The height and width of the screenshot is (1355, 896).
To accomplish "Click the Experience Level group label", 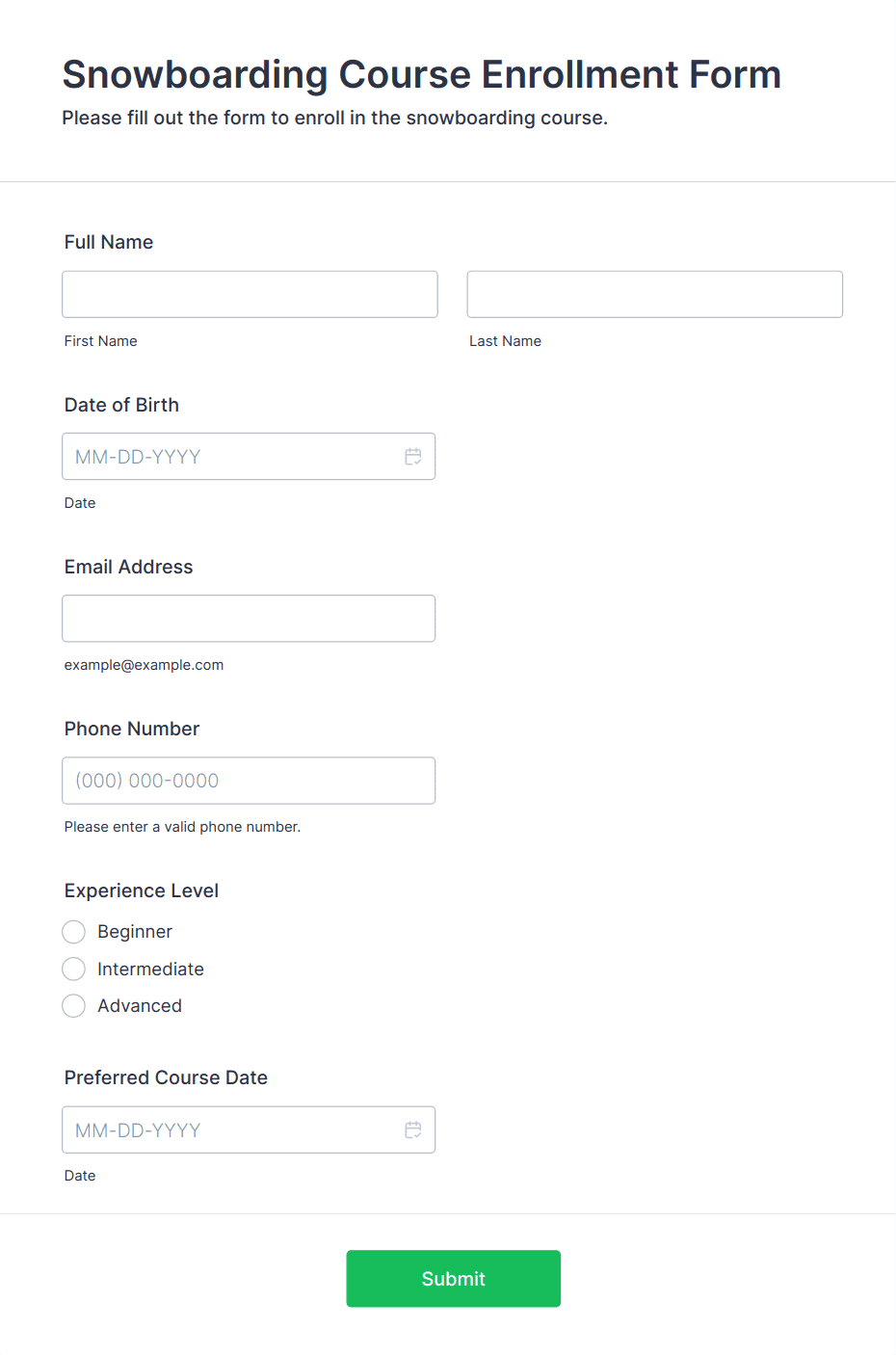I will point(142,890).
